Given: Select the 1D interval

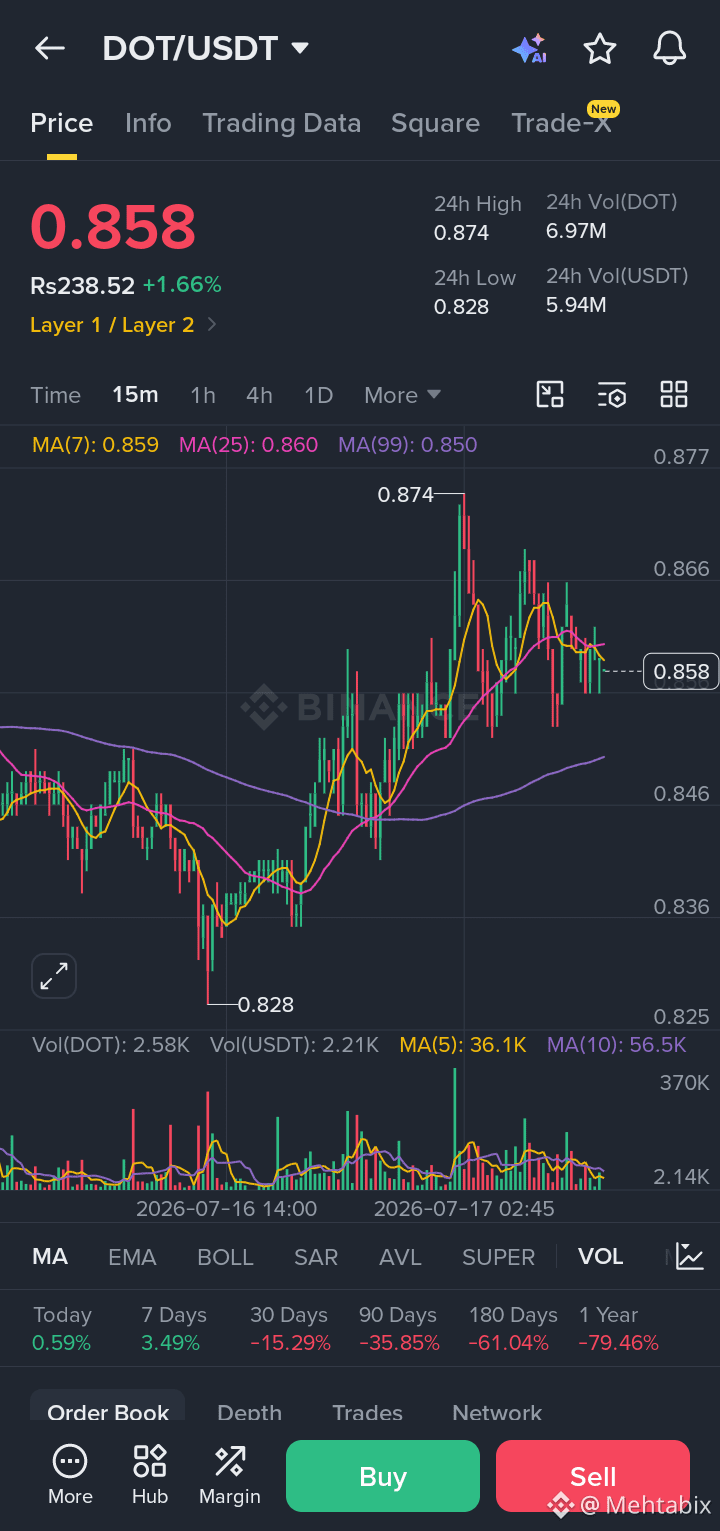Looking at the screenshot, I should click(318, 395).
